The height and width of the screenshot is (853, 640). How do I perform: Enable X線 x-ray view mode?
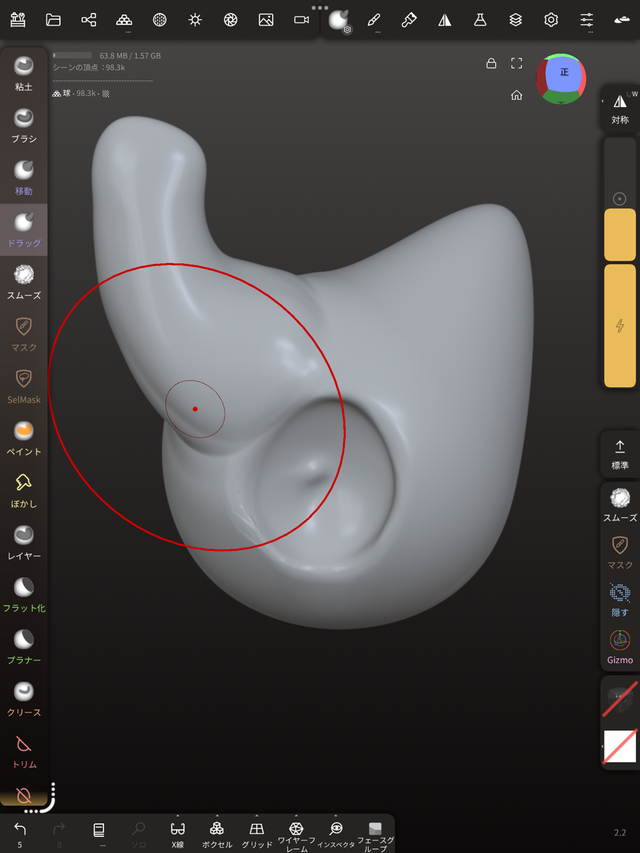point(177,833)
